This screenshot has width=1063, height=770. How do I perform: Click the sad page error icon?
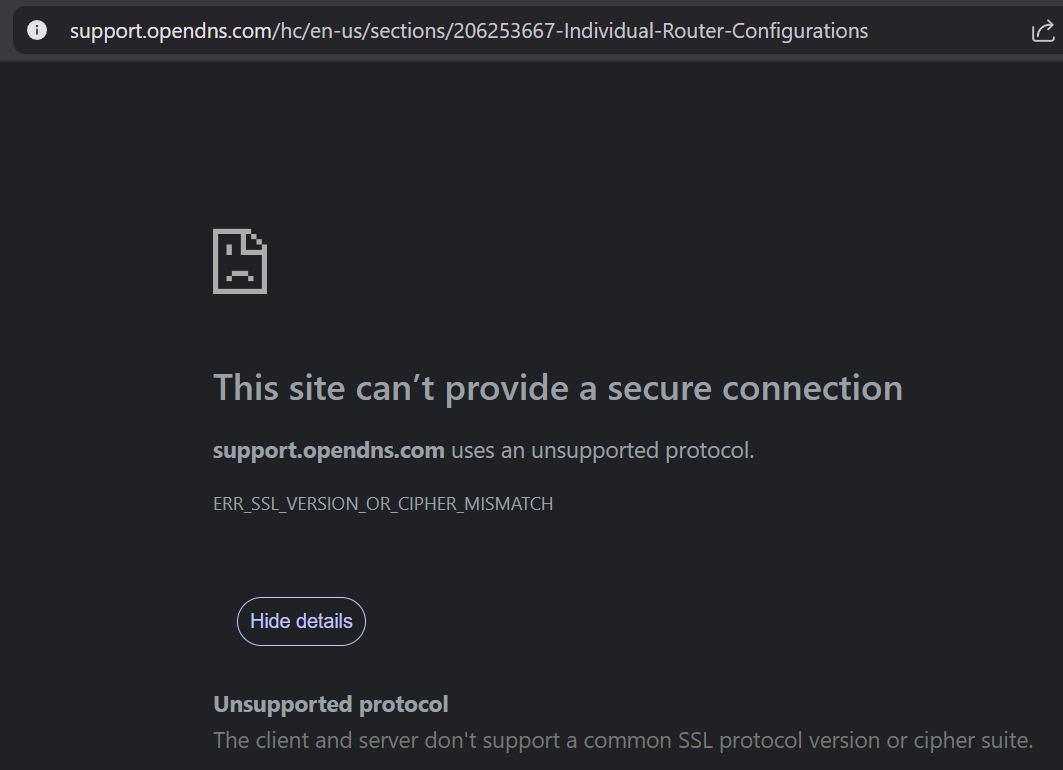coord(240,262)
